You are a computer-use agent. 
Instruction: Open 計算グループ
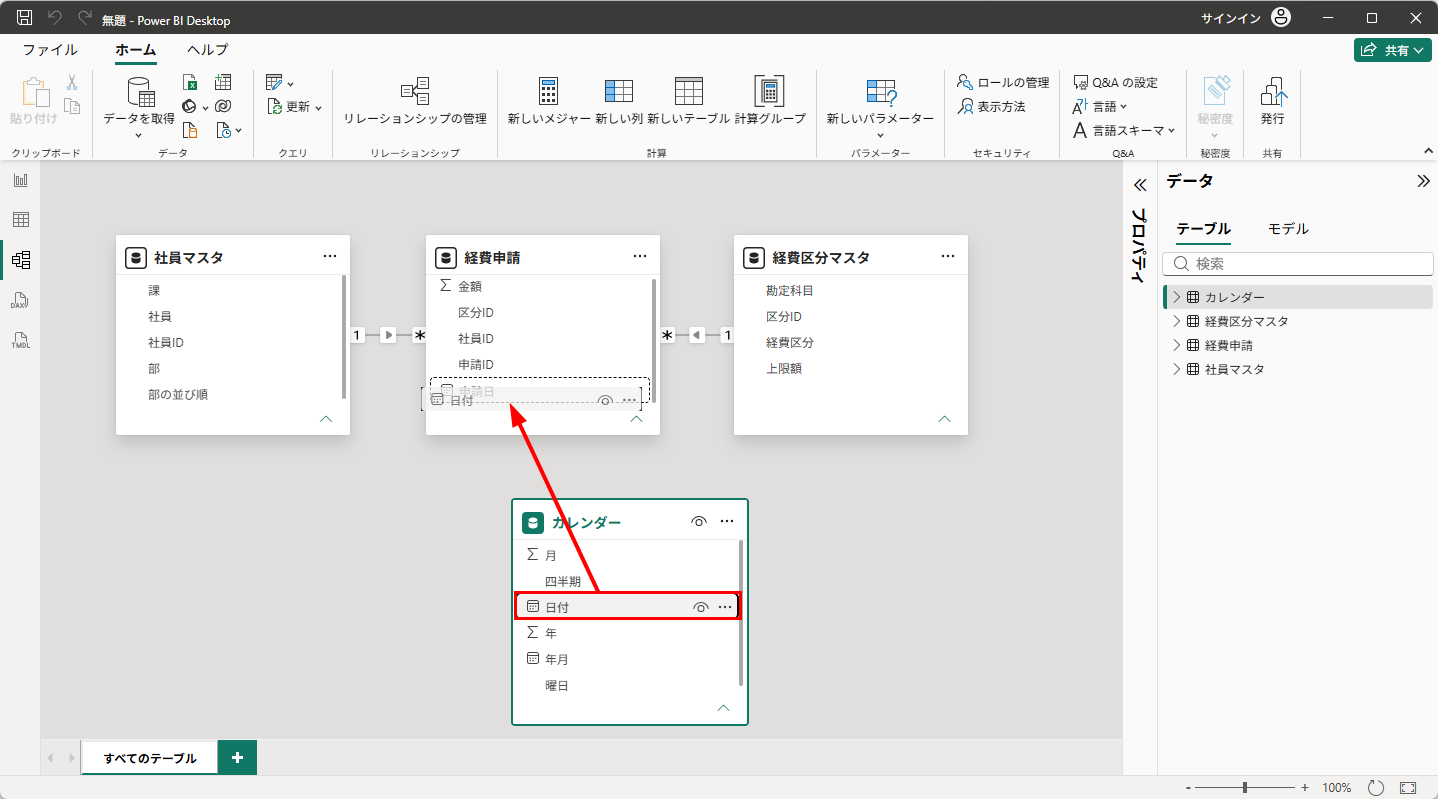(x=770, y=103)
